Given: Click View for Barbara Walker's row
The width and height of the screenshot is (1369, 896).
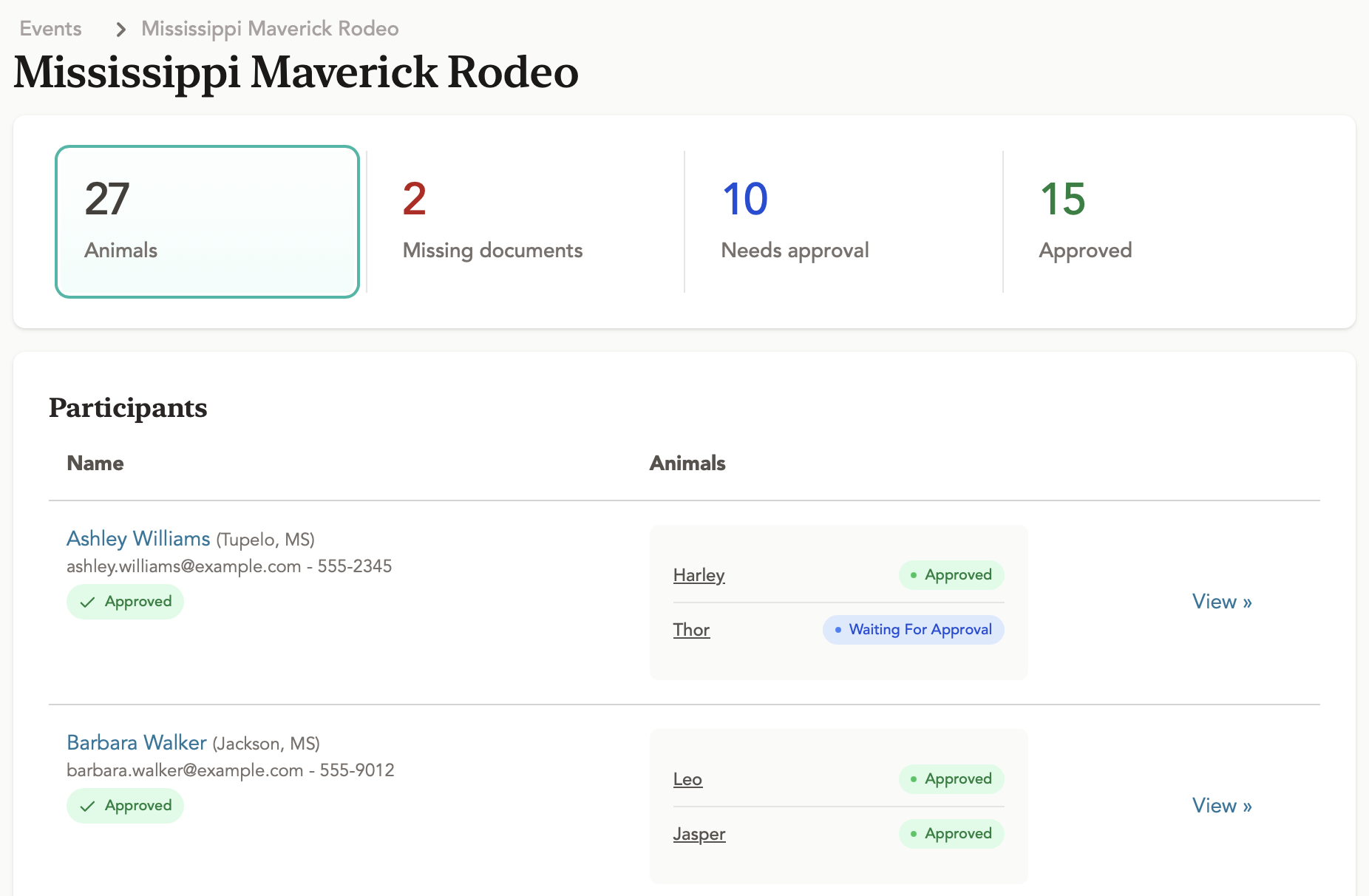Looking at the screenshot, I should pos(1222,806).
